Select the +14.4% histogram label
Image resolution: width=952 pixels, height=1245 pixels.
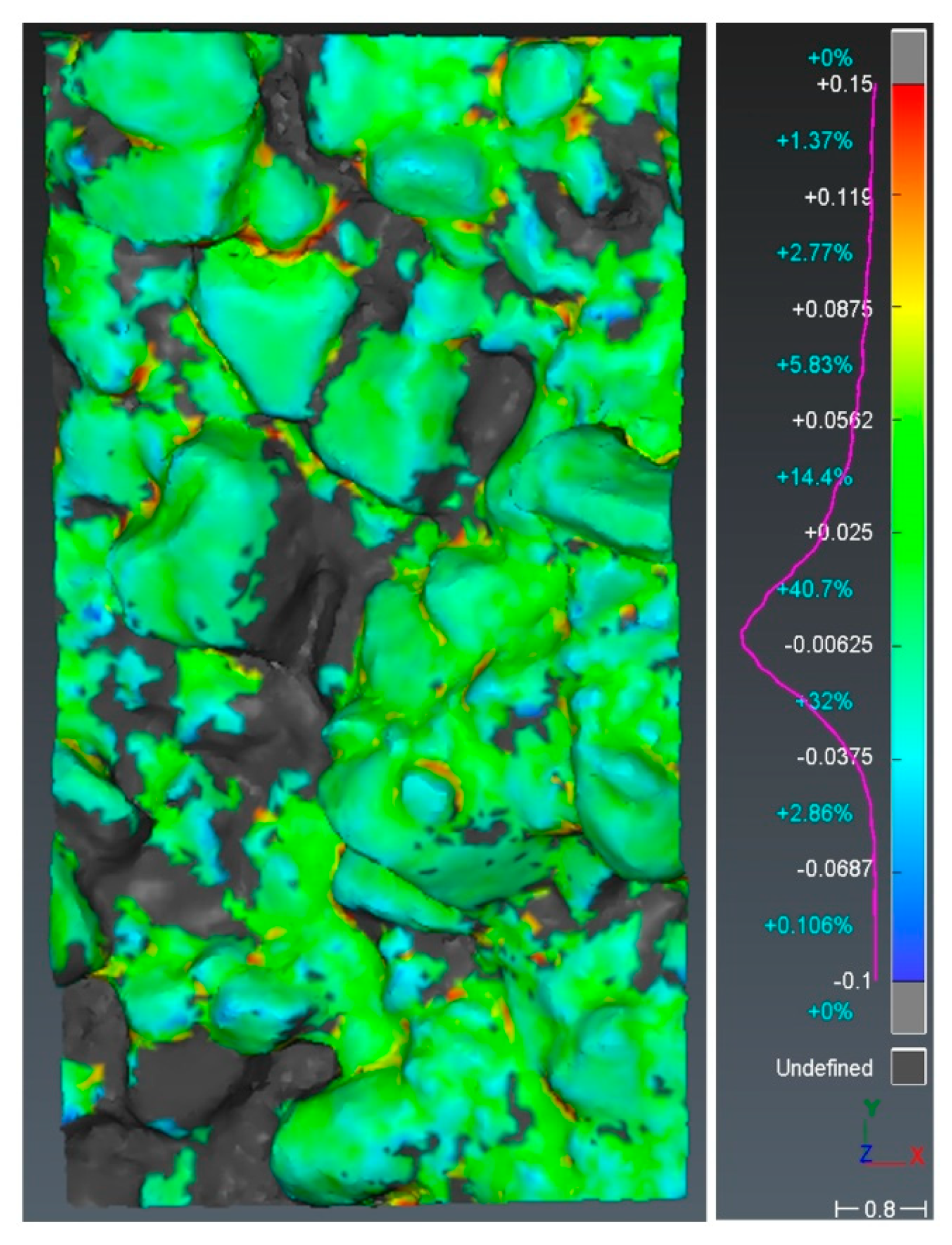coord(815,478)
